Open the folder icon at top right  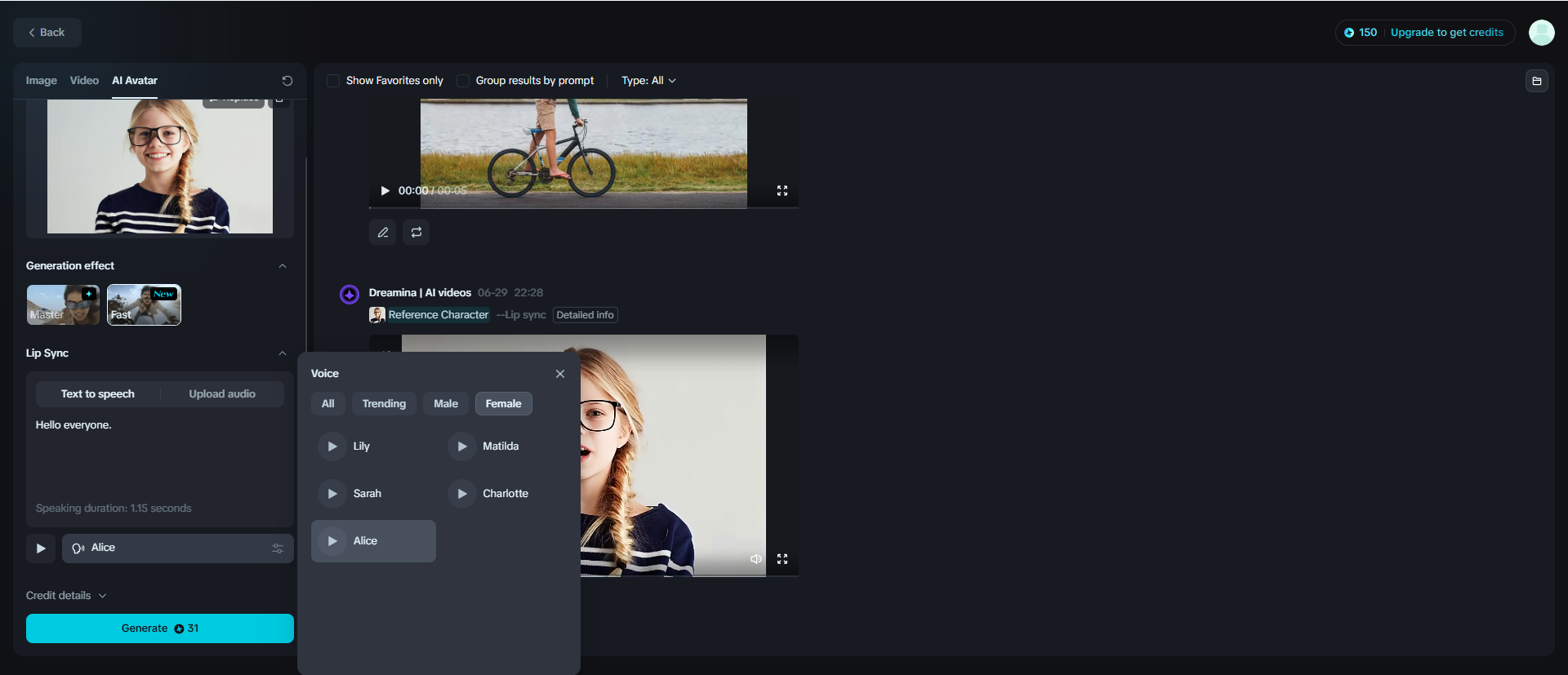pyautogui.click(x=1537, y=81)
